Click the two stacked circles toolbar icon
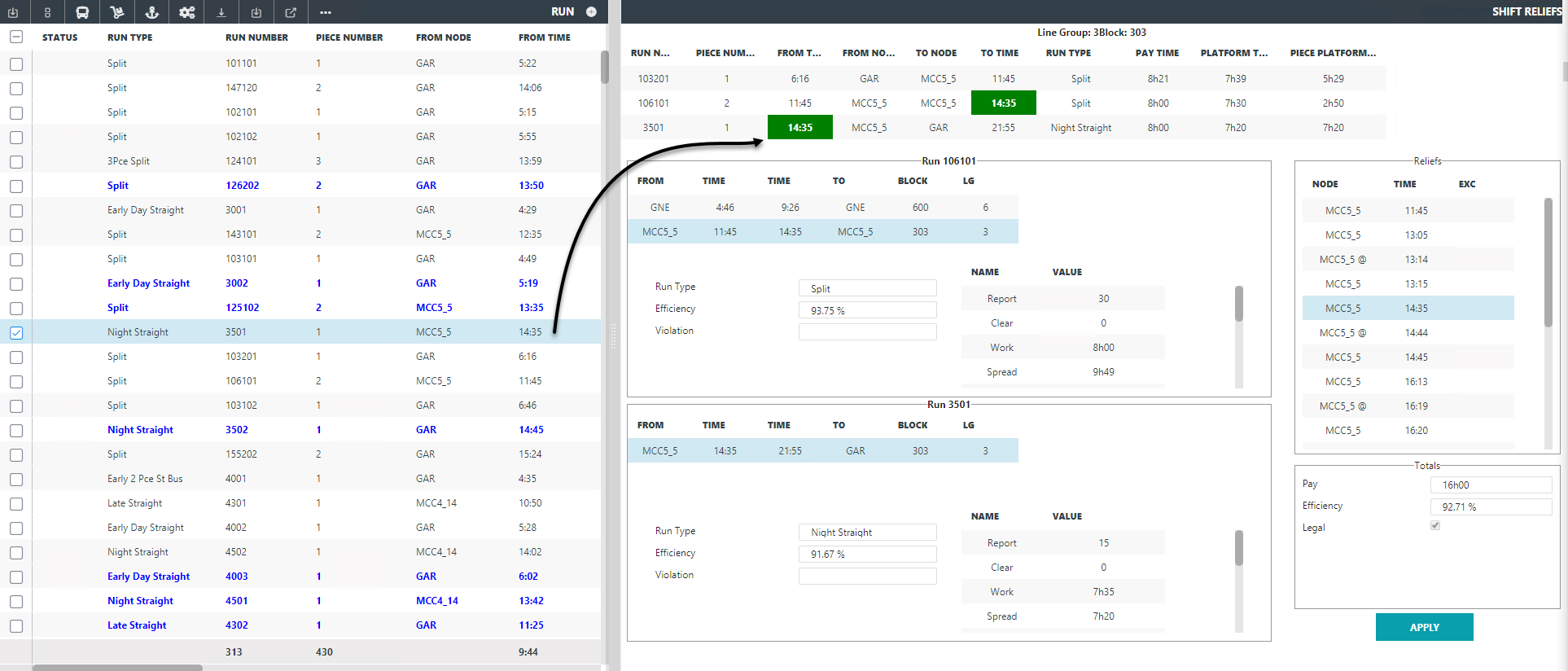 click(48, 12)
